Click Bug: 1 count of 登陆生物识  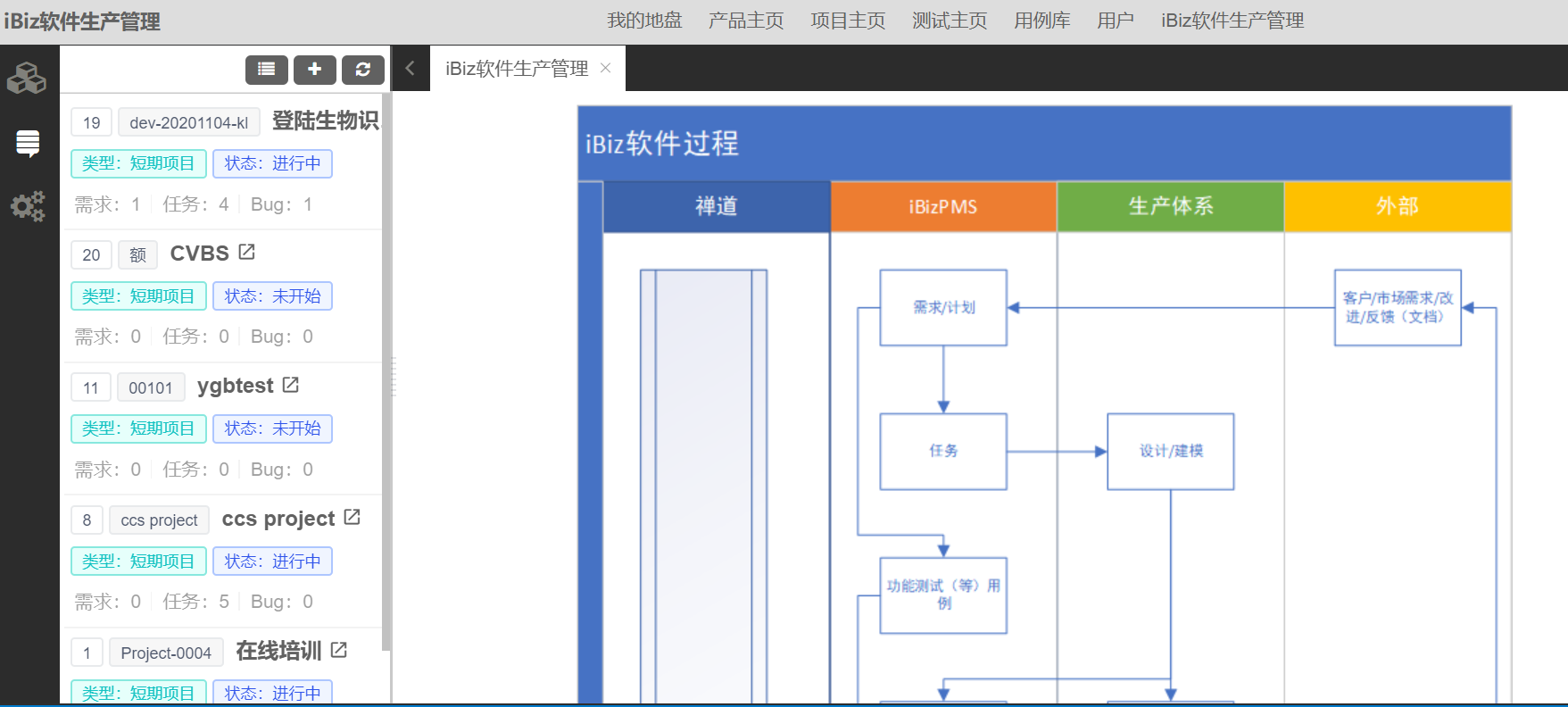[x=281, y=204]
